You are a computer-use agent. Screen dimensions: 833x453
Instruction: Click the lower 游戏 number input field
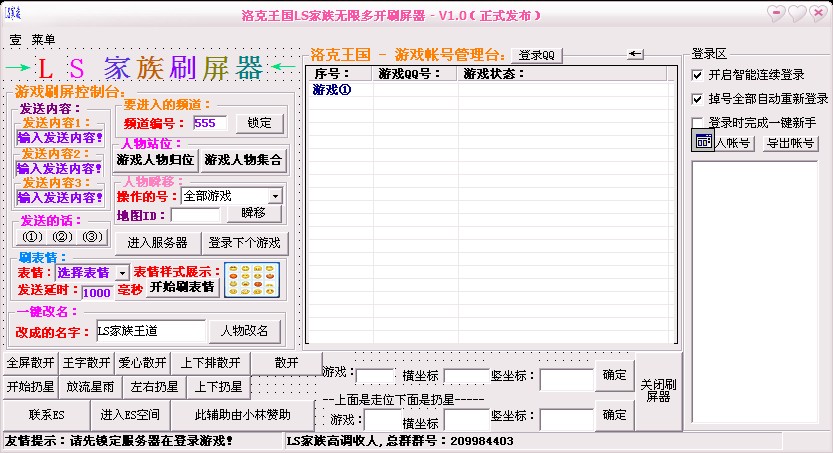click(382, 420)
